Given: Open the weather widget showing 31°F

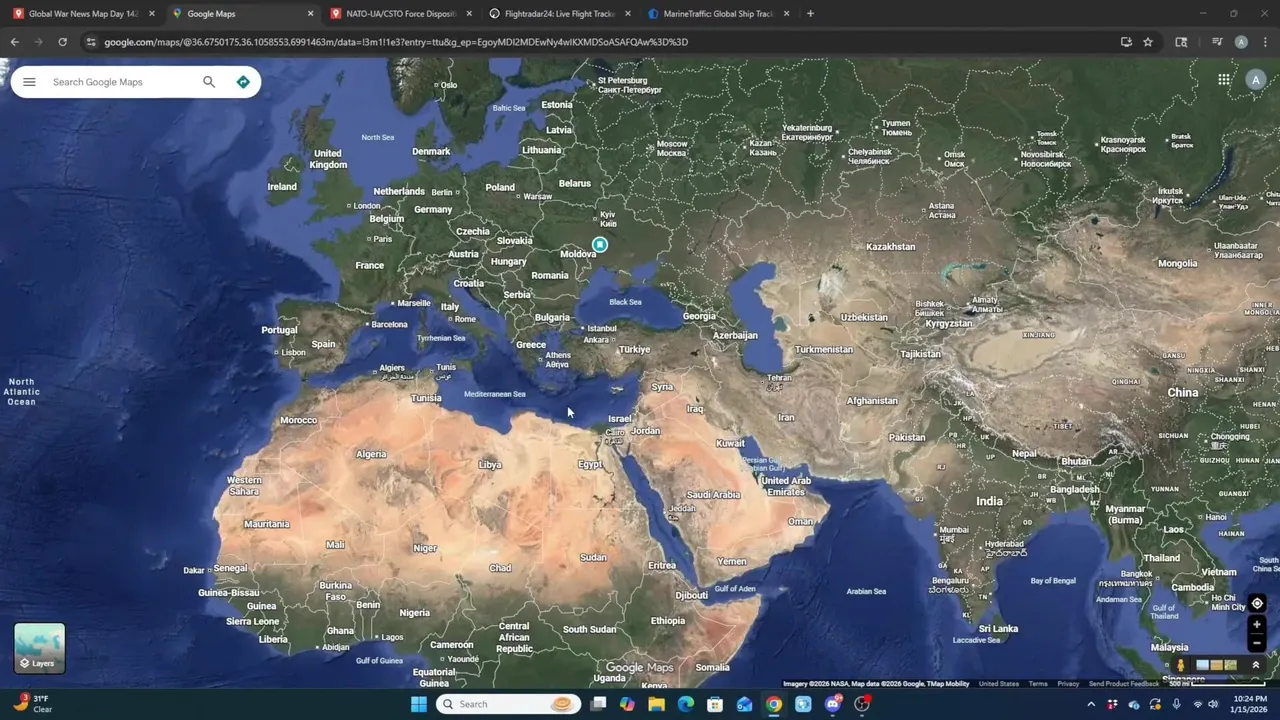Looking at the screenshot, I should point(32,704).
